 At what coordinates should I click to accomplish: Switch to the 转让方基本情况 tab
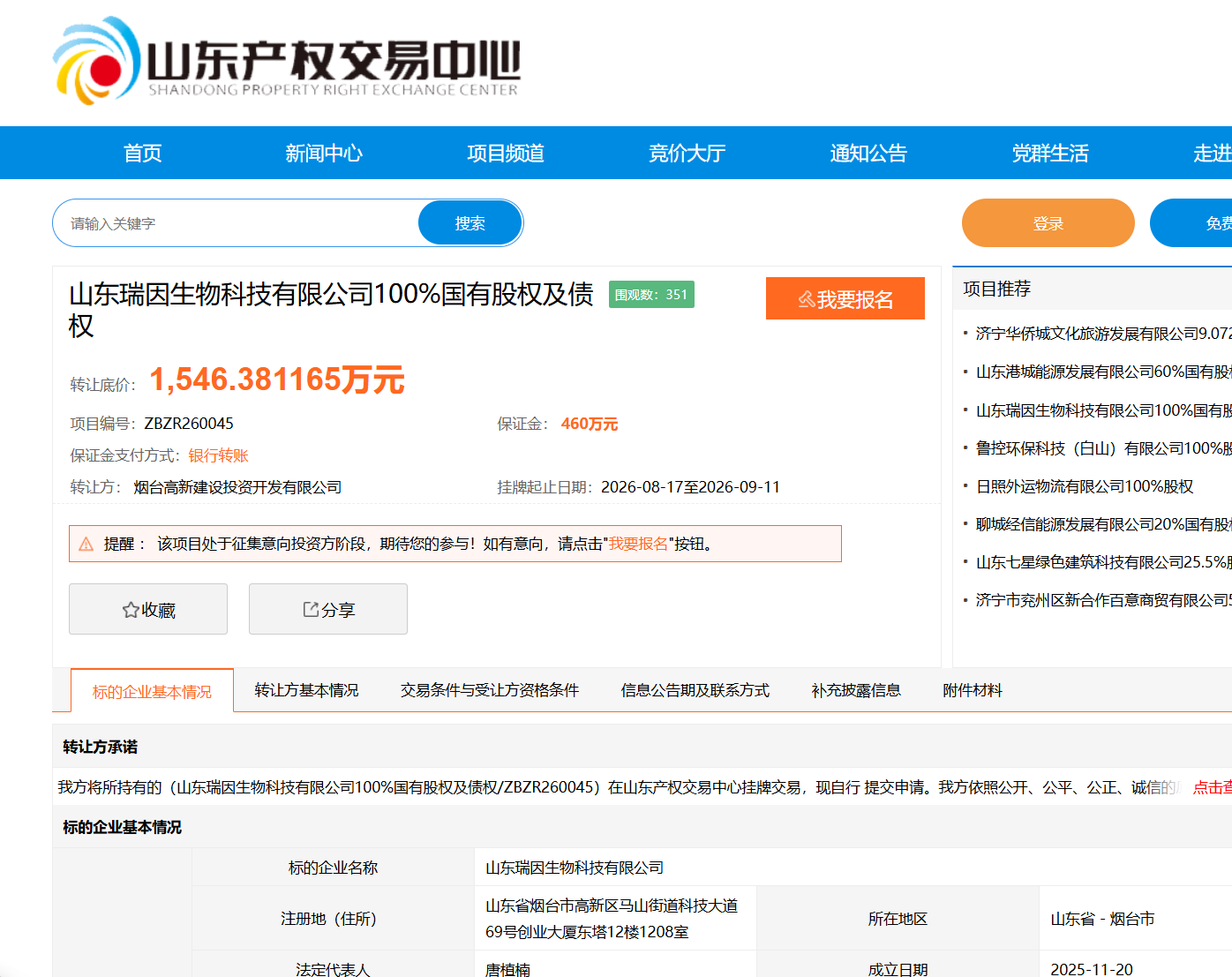[x=307, y=690]
